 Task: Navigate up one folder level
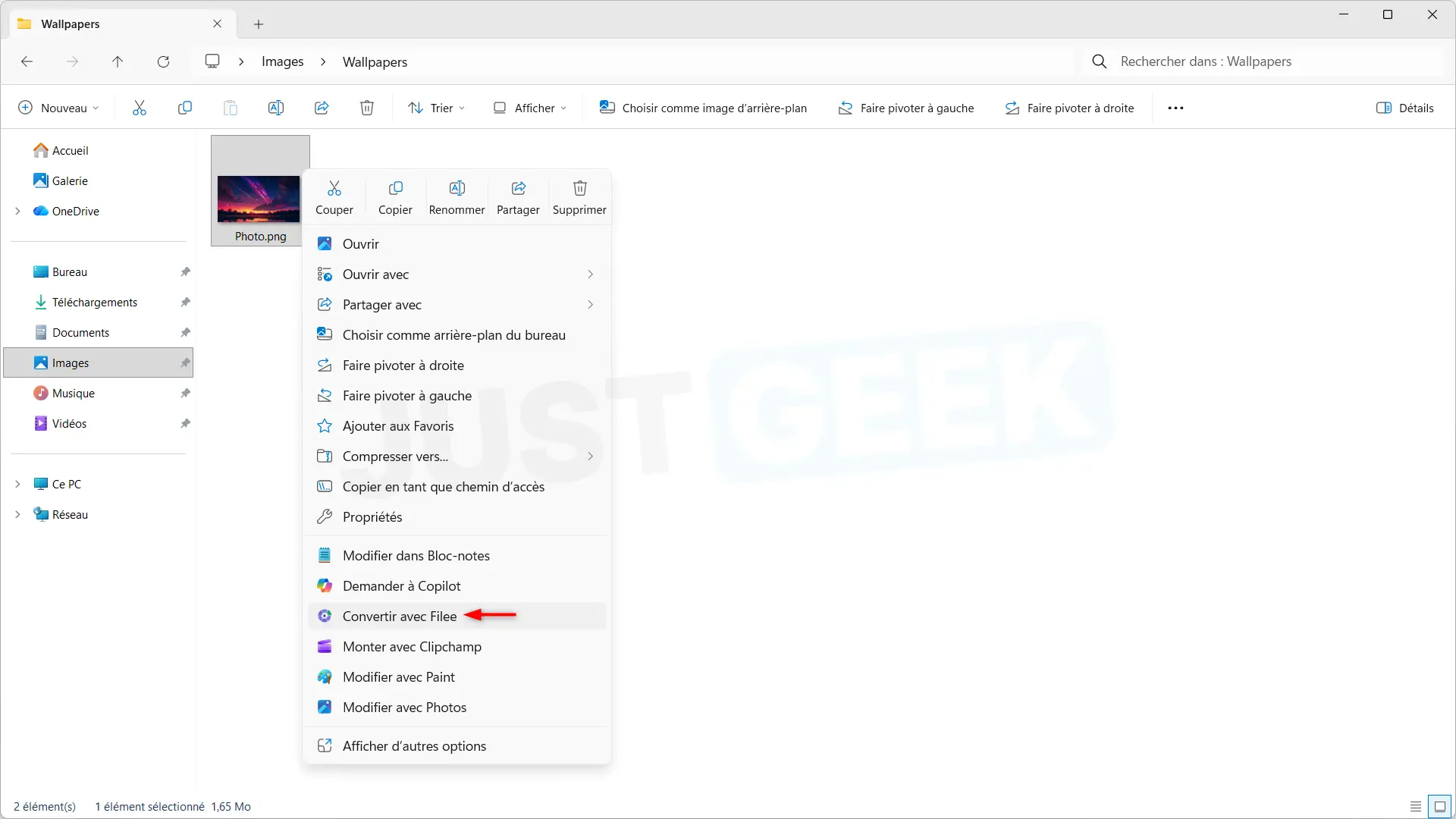pyautogui.click(x=118, y=61)
